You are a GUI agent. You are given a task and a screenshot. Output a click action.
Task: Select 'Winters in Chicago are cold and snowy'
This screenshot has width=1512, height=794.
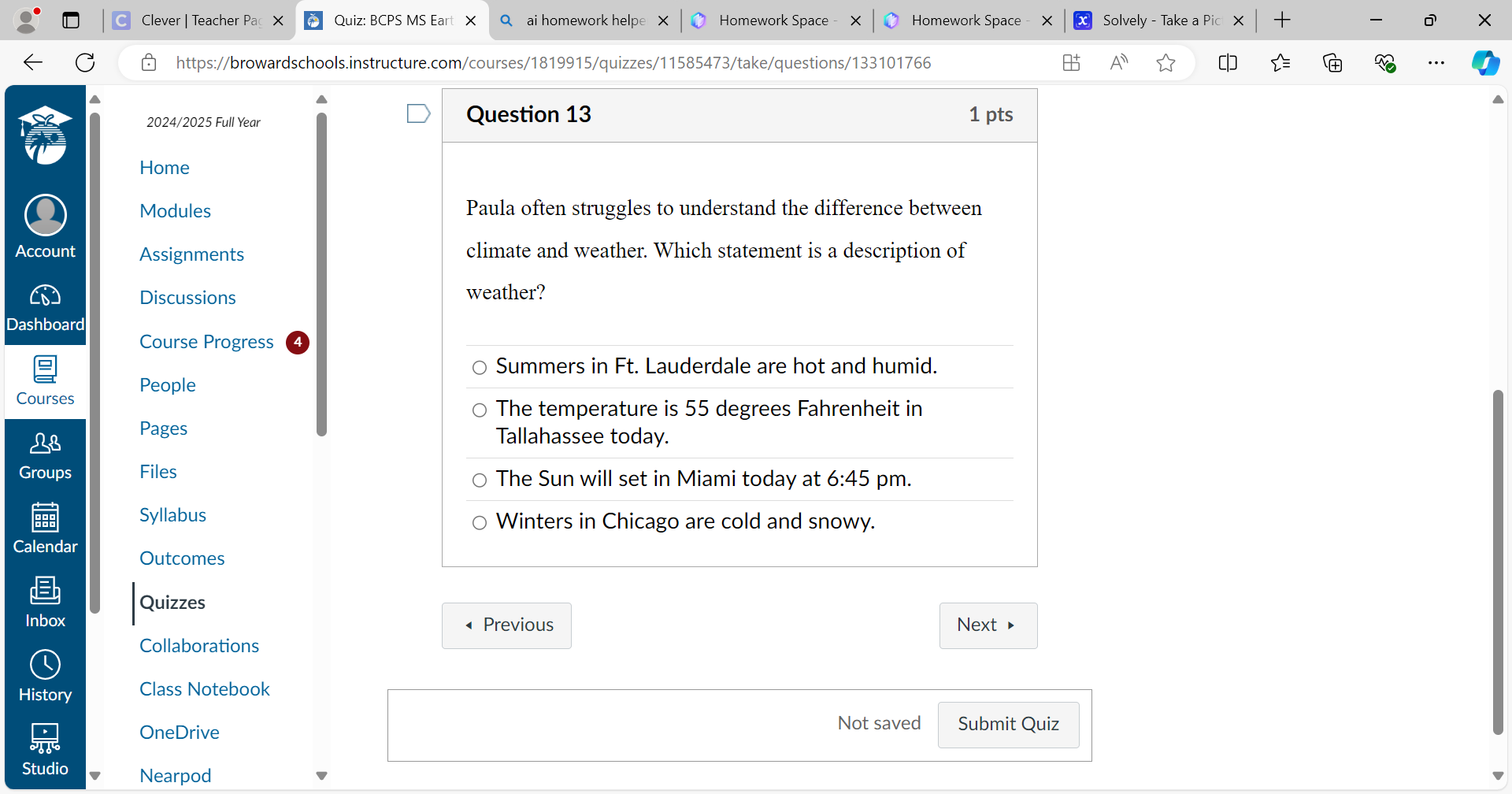[479, 522]
